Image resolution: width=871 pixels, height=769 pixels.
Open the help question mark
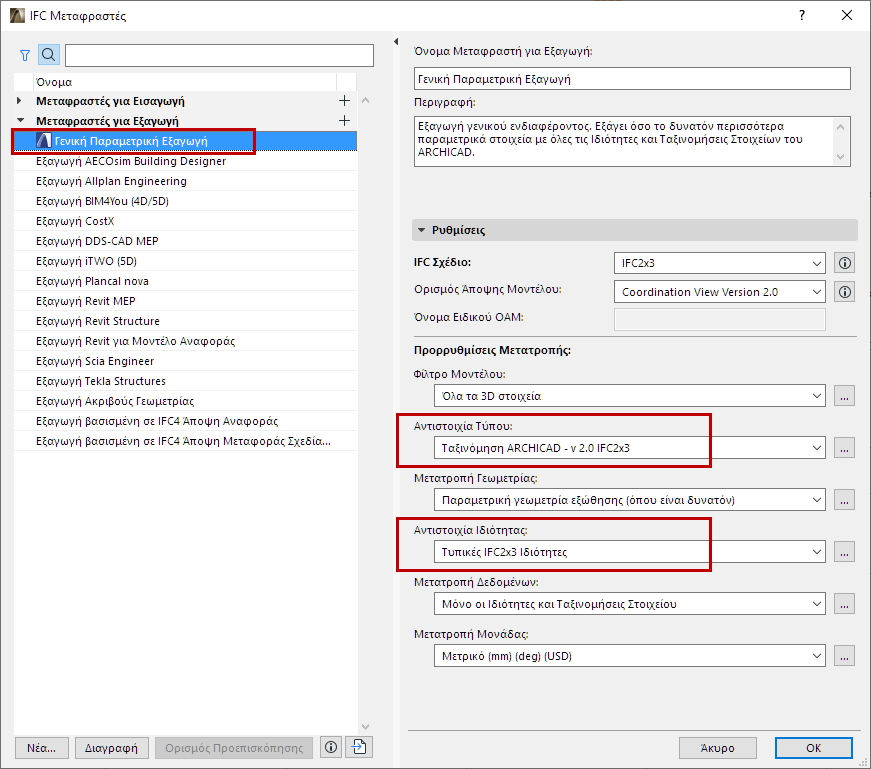[x=802, y=15]
